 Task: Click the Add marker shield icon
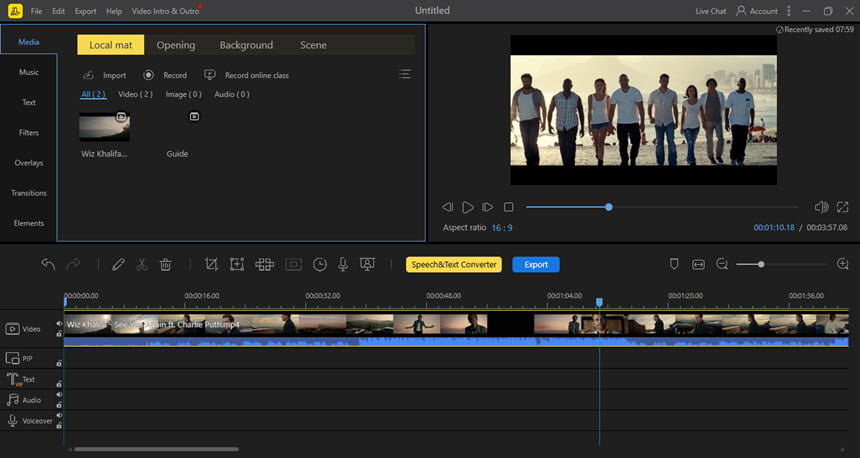[674, 264]
